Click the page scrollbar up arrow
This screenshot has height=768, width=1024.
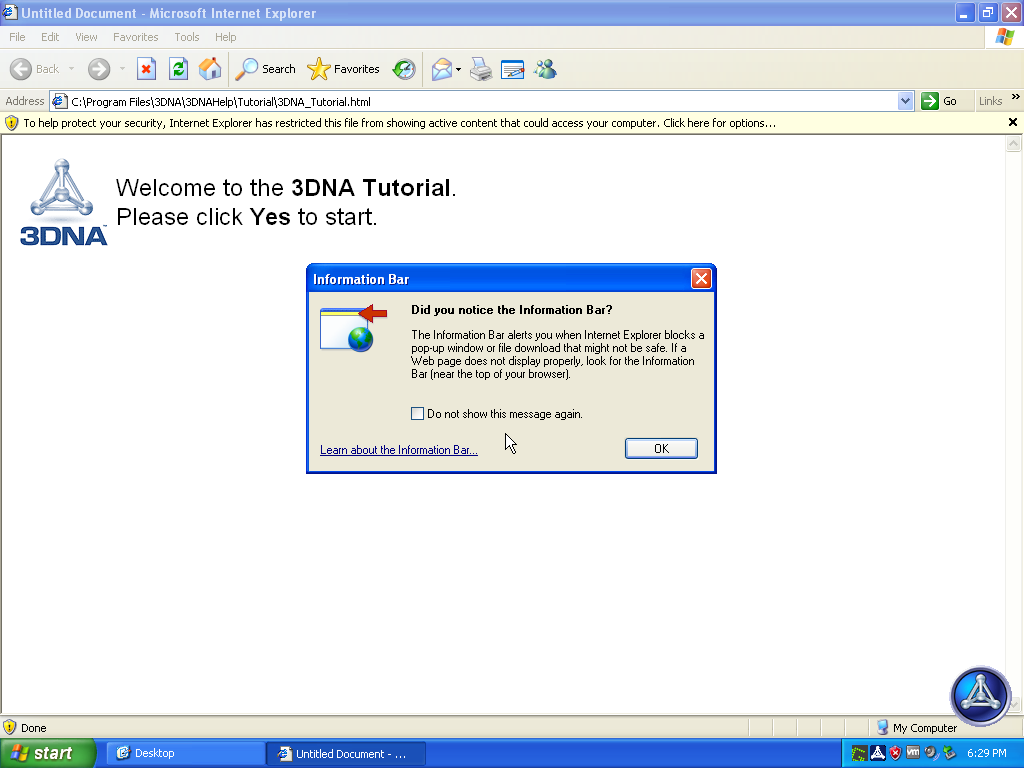[x=1014, y=143]
